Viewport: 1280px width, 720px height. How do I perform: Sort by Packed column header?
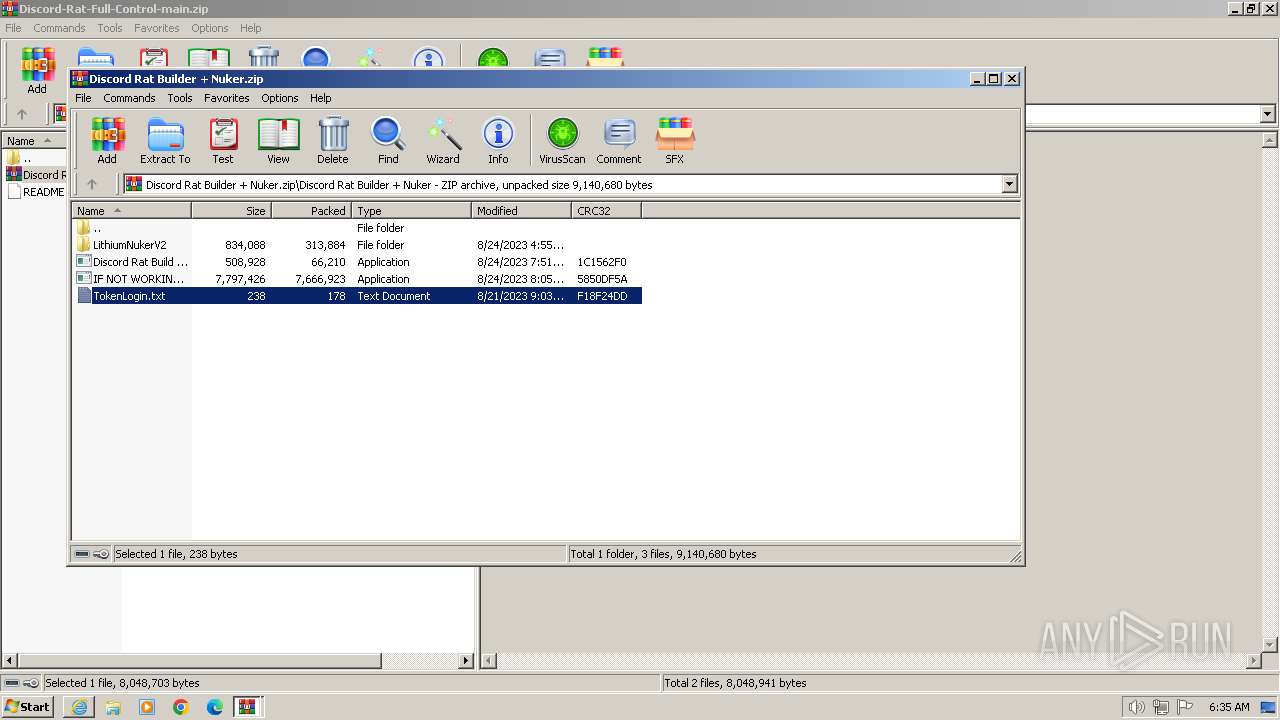(x=312, y=211)
